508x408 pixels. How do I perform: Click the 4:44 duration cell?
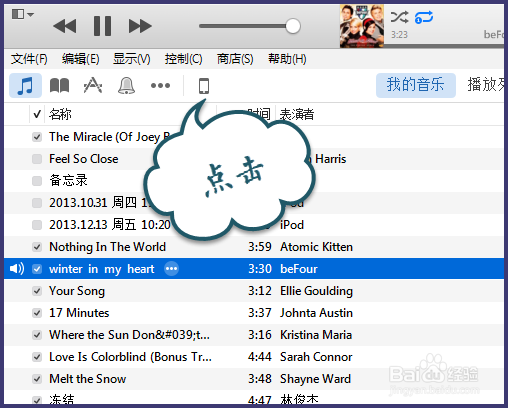pyautogui.click(x=260, y=357)
